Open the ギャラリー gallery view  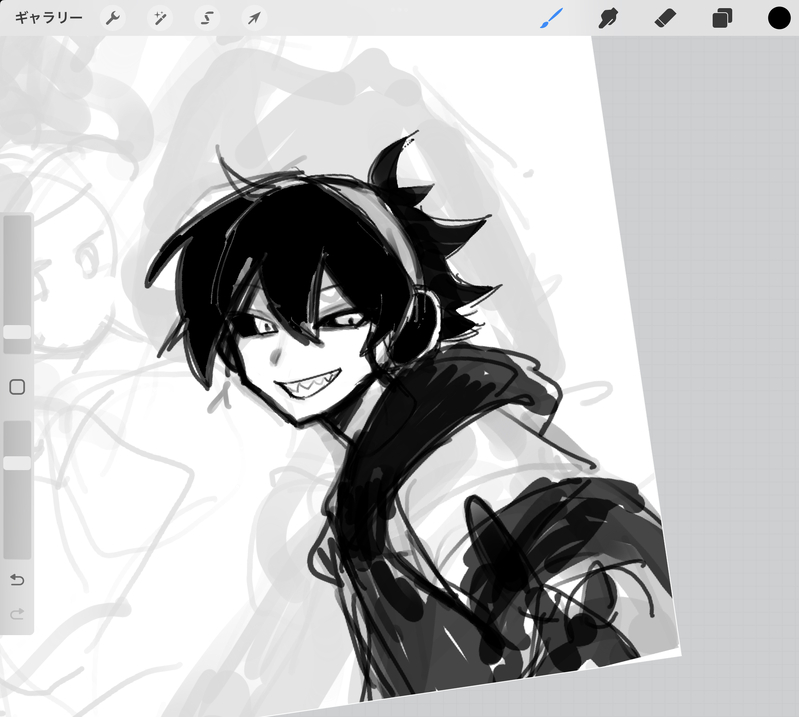48,18
